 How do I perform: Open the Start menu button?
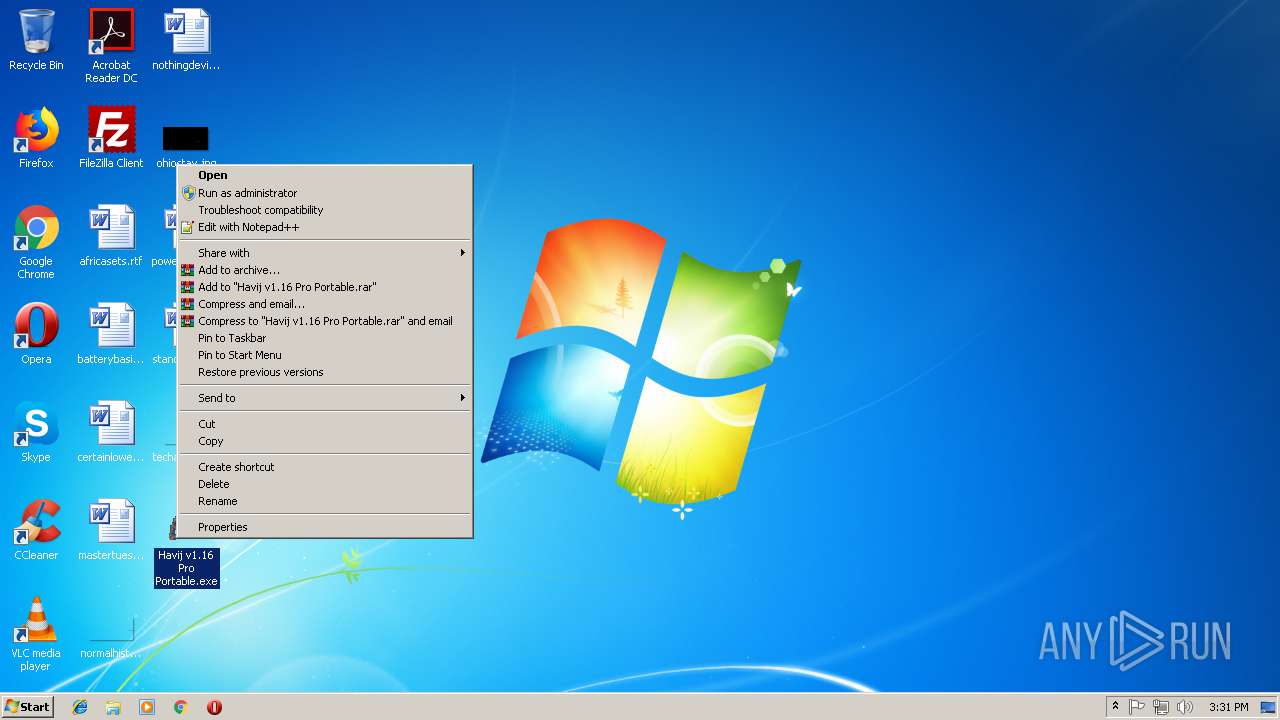(27, 707)
